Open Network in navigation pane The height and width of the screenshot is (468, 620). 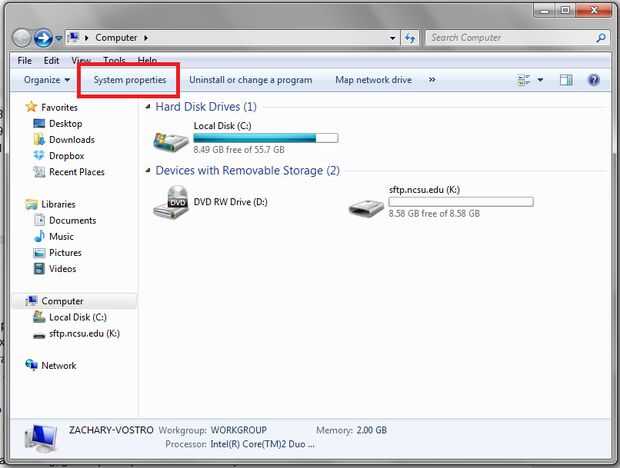[x=59, y=366]
